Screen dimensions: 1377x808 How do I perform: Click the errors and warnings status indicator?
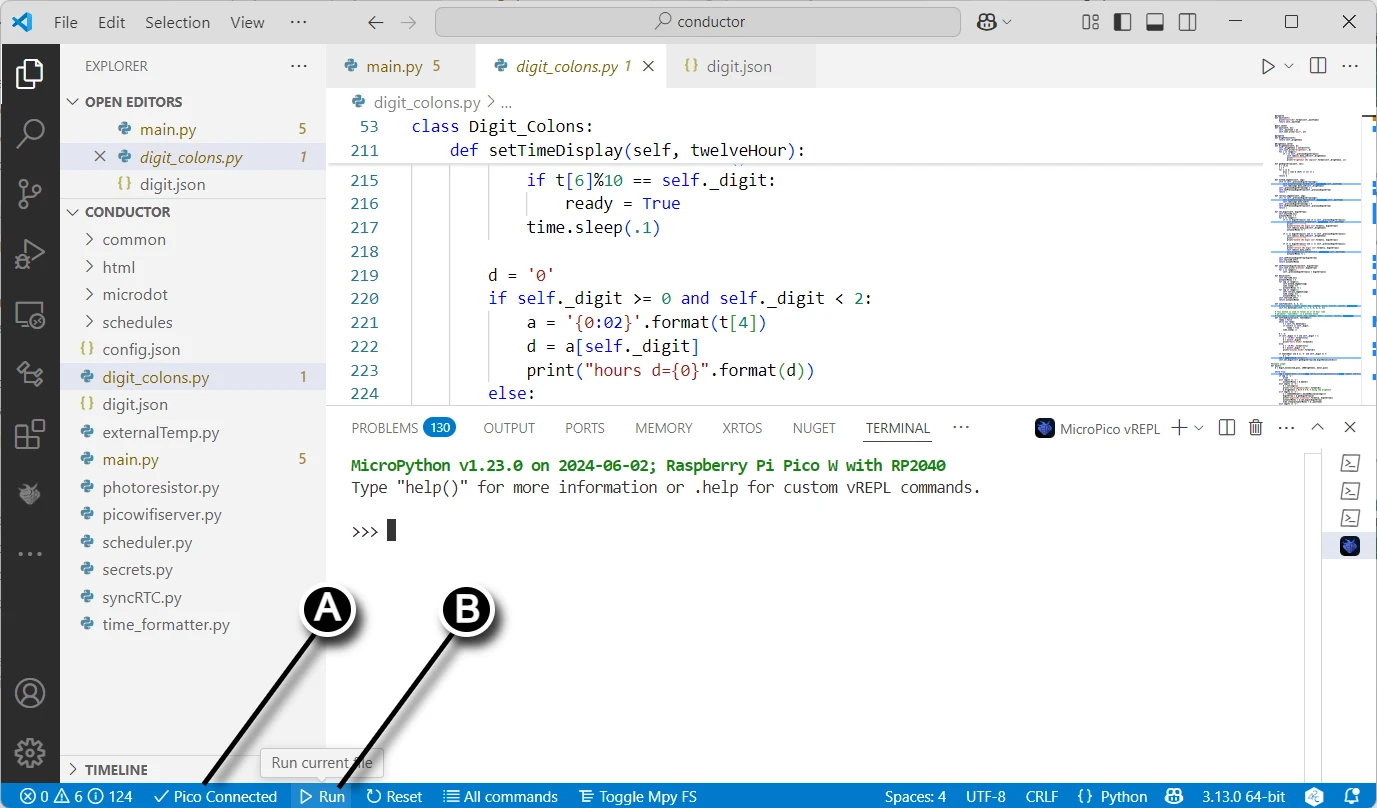[77, 796]
